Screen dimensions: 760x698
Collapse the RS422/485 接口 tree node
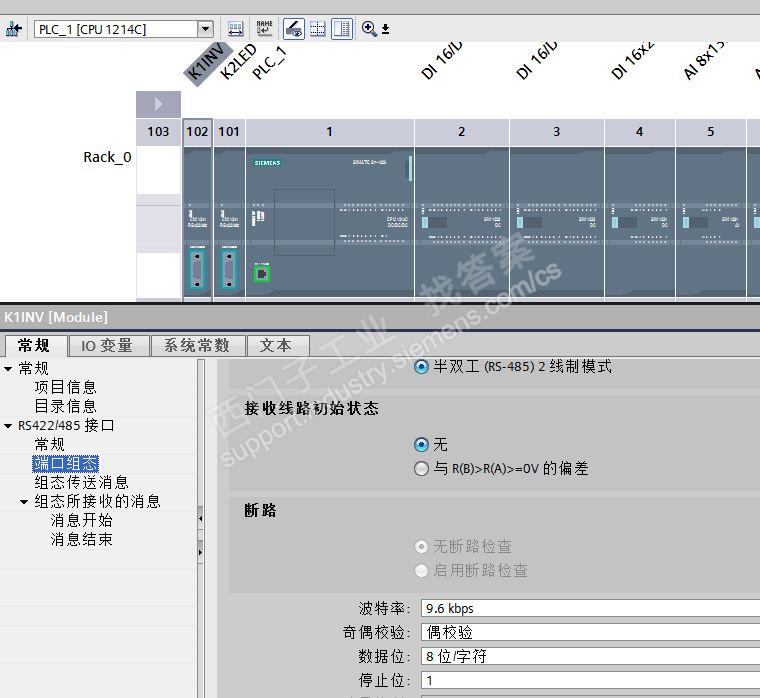(8, 426)
